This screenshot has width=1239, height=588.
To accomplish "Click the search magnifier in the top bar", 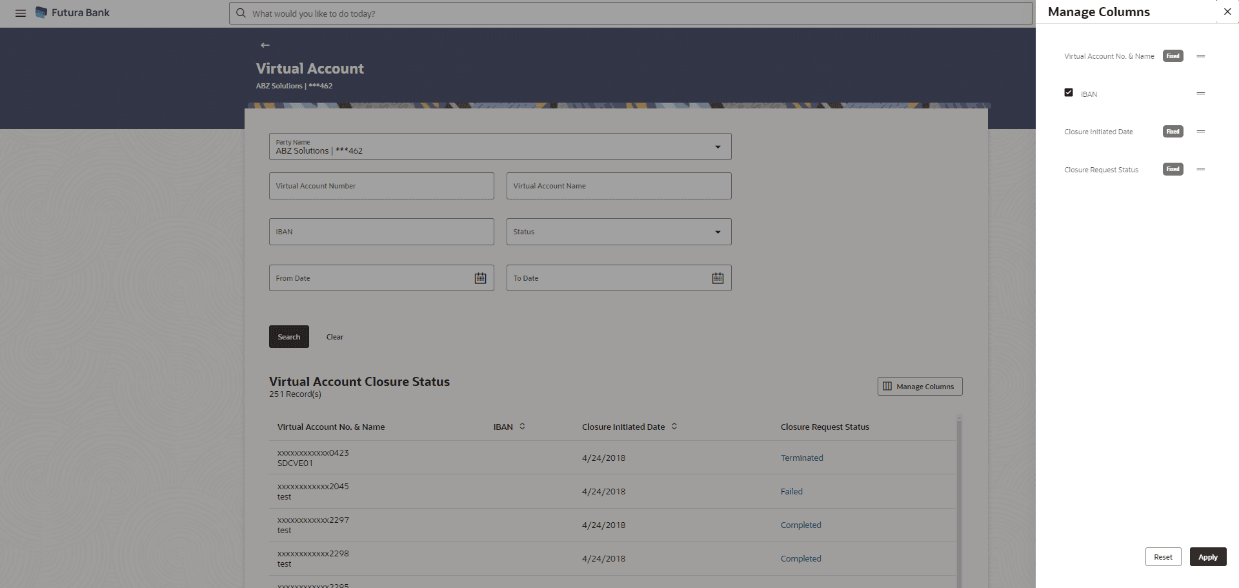I will [240, 12].
